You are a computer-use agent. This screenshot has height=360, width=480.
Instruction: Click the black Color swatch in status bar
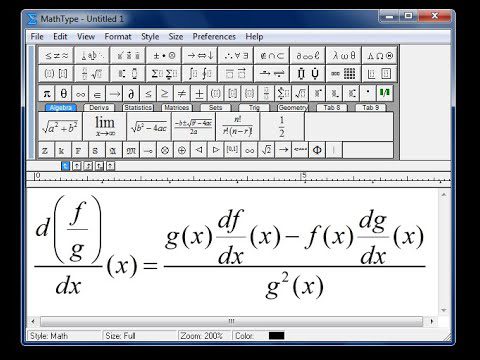pyautogui.click(x=276, y=336)
